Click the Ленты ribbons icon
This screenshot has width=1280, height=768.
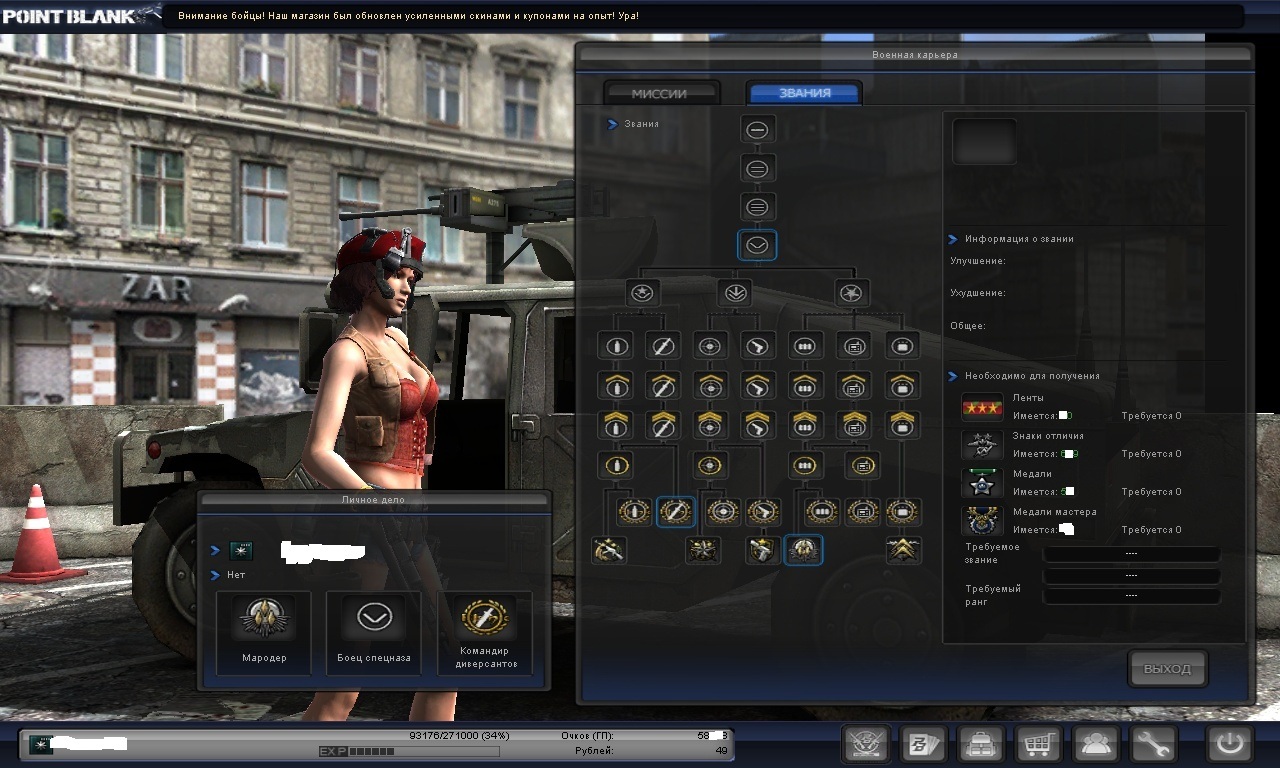982,407
